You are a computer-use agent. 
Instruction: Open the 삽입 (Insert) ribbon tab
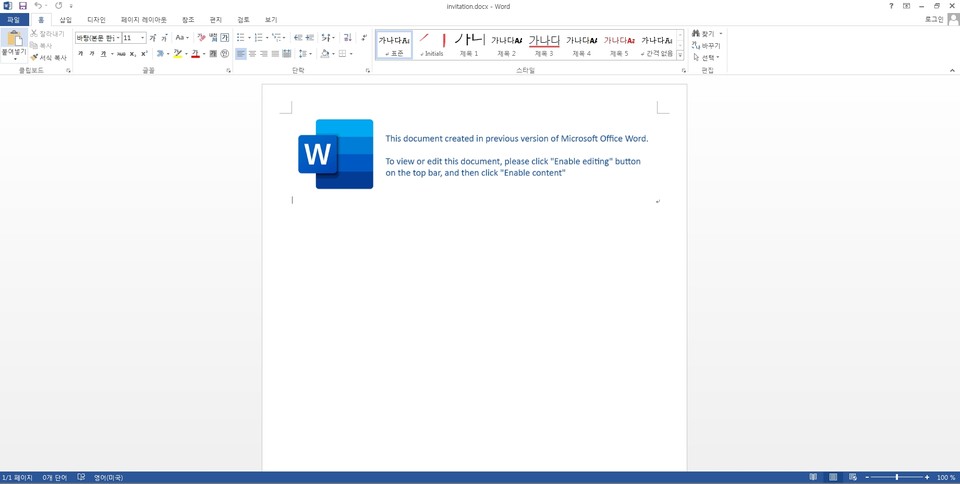click(65, 19)
